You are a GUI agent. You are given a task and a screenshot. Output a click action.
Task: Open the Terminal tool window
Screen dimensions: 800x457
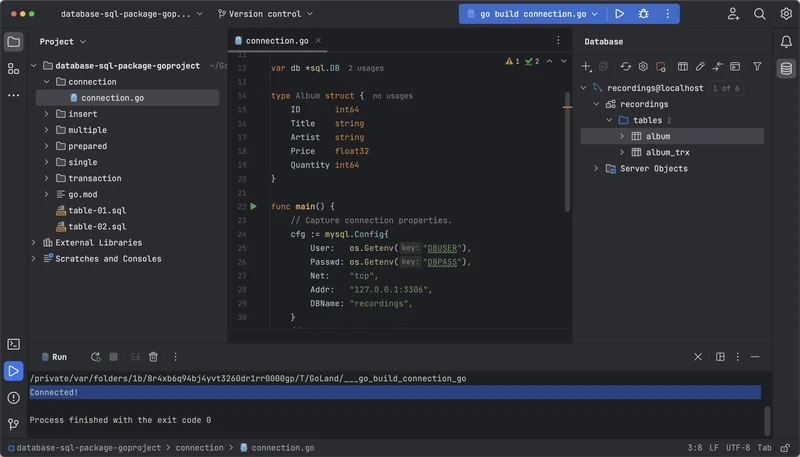13,345
